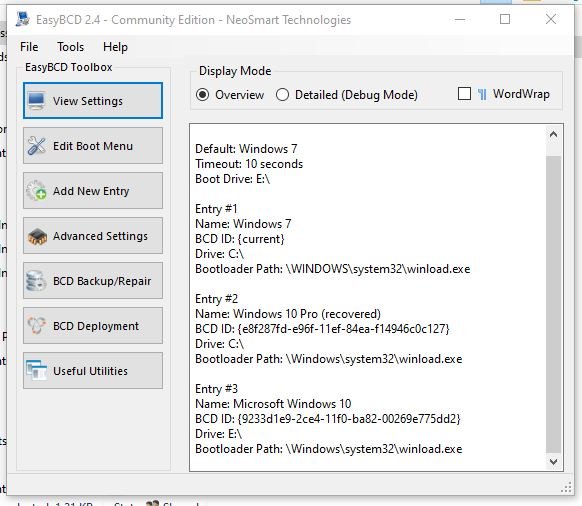The height and width of the screenshot is (506, 582).
Task: Click the monitor icon on View Settings
Action: [37, 101]
